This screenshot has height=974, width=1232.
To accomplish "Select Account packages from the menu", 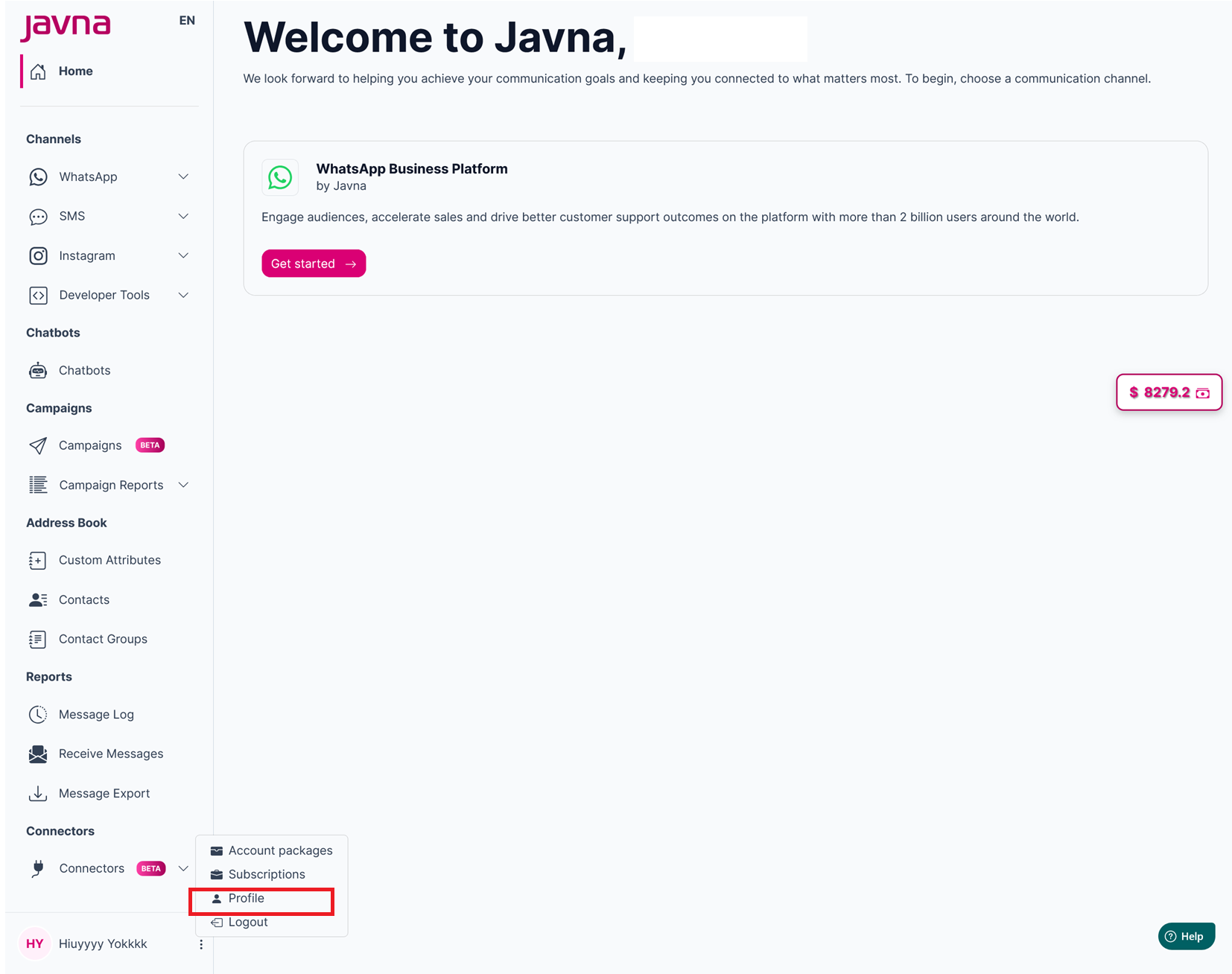I will tap(272, 850).
